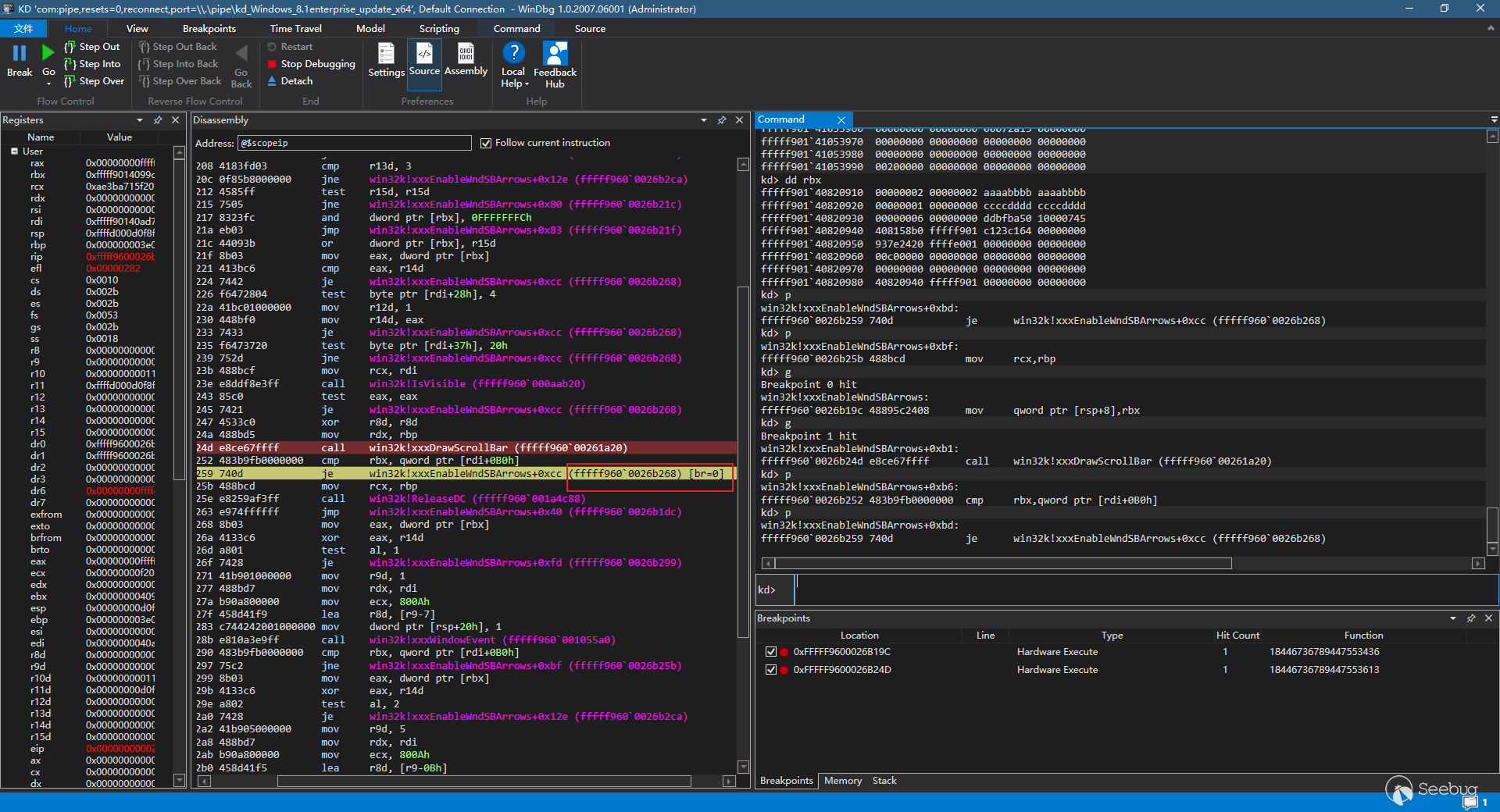The width and height of the screenshot is (1500, 812).
Task: Open the 文件 file menu
Action: pos(23,29)
